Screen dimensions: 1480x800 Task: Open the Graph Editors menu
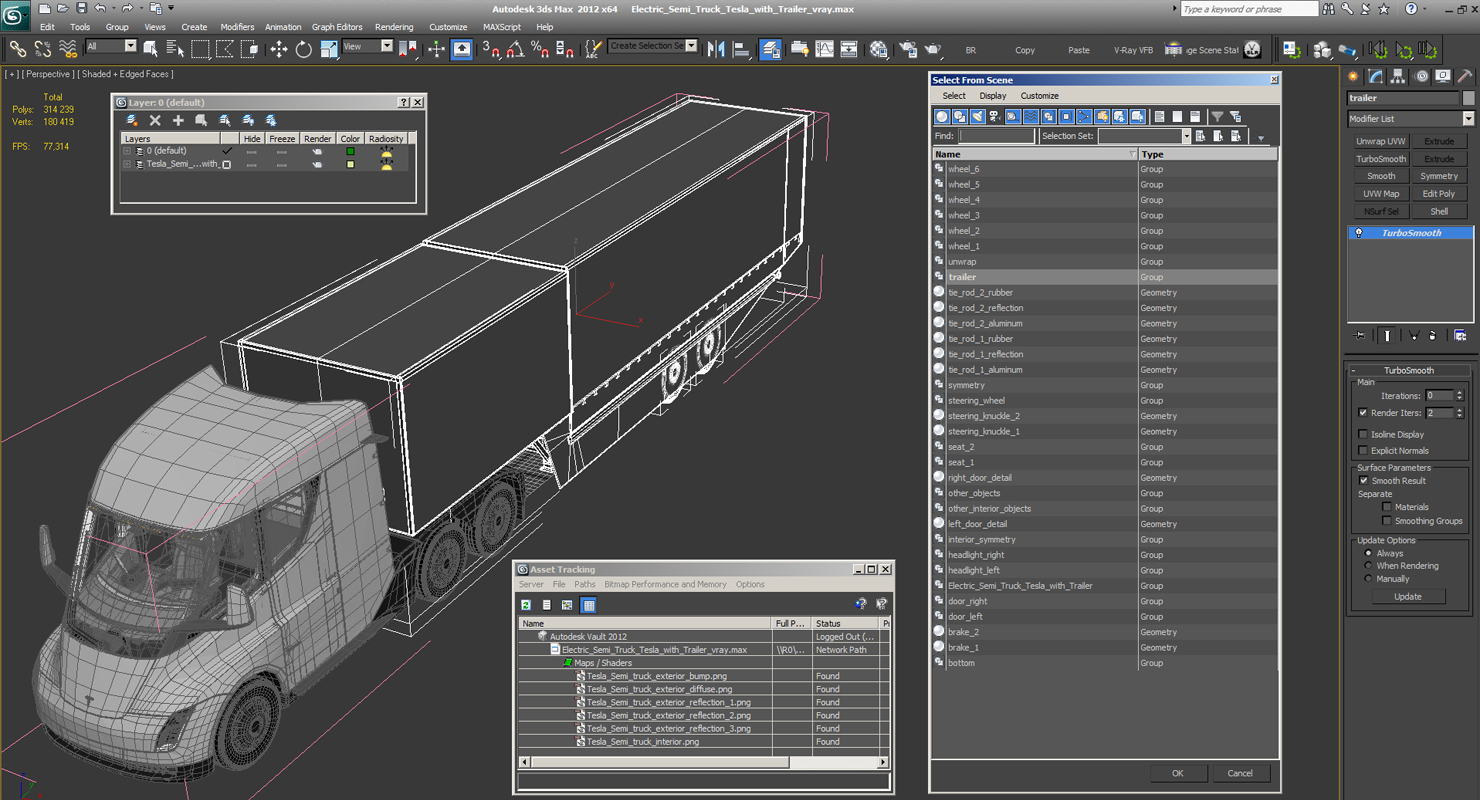tap(337, 27)
